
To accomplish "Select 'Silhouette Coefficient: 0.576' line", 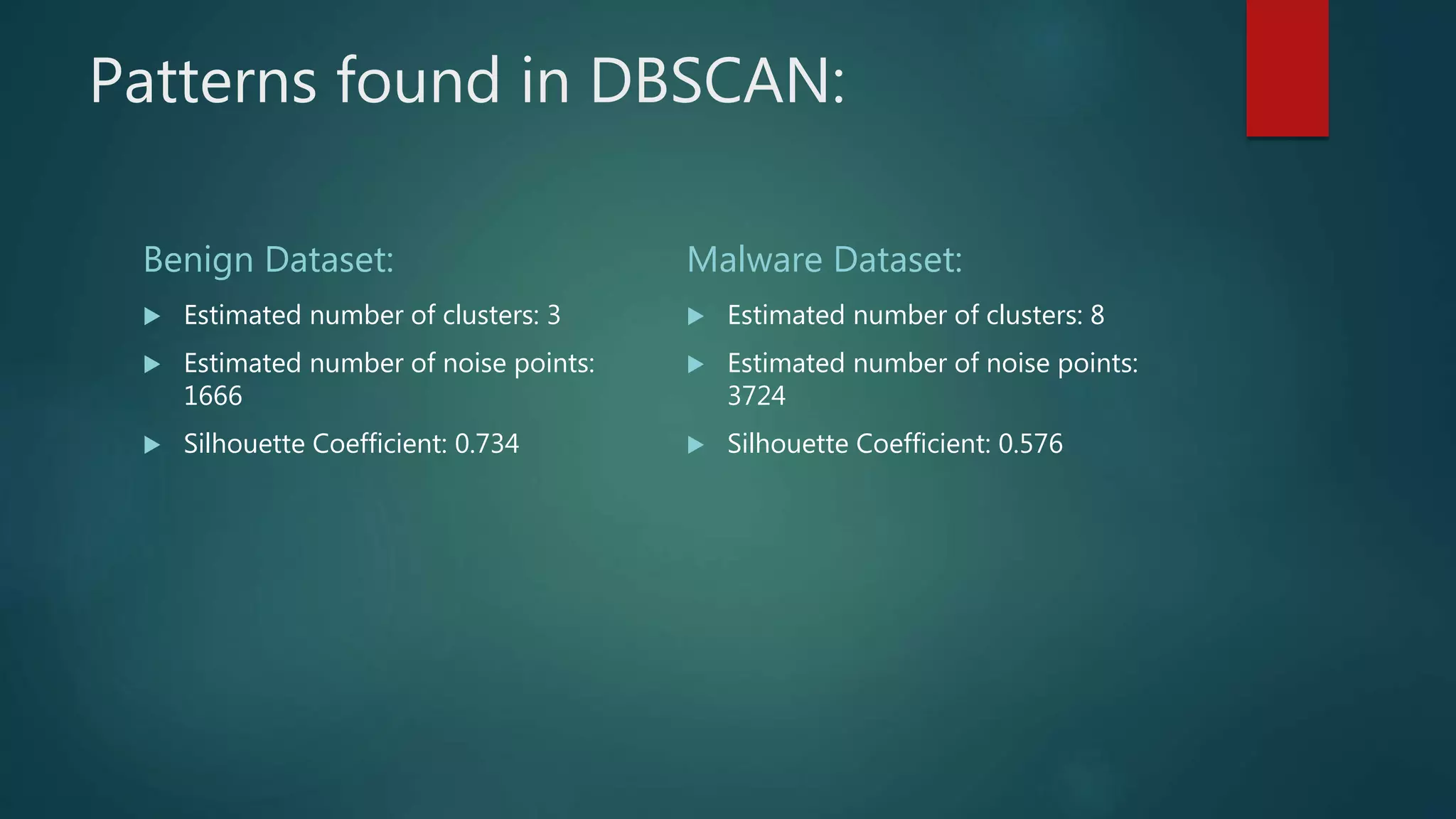I will 895,444.
